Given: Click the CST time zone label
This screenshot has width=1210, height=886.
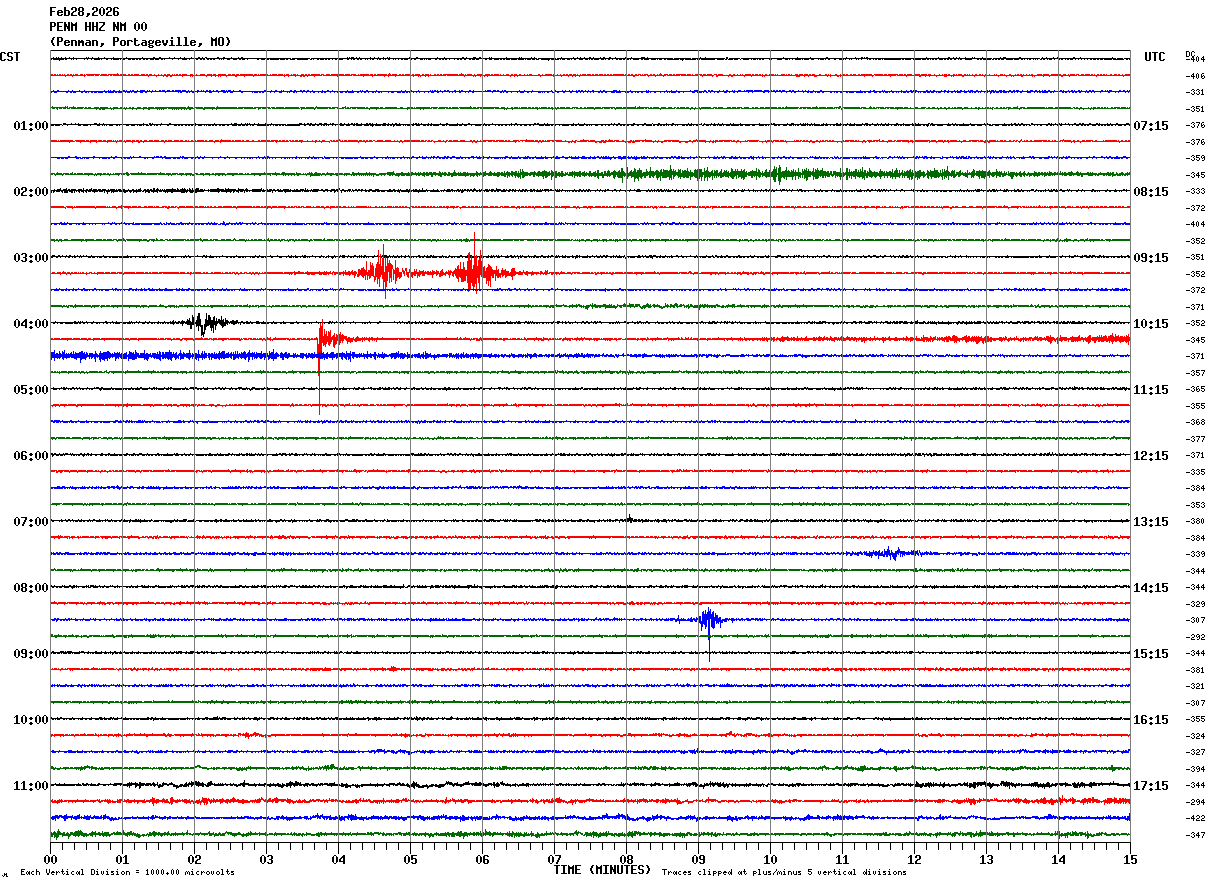Looking at the screenshot, I should (10, 58).
